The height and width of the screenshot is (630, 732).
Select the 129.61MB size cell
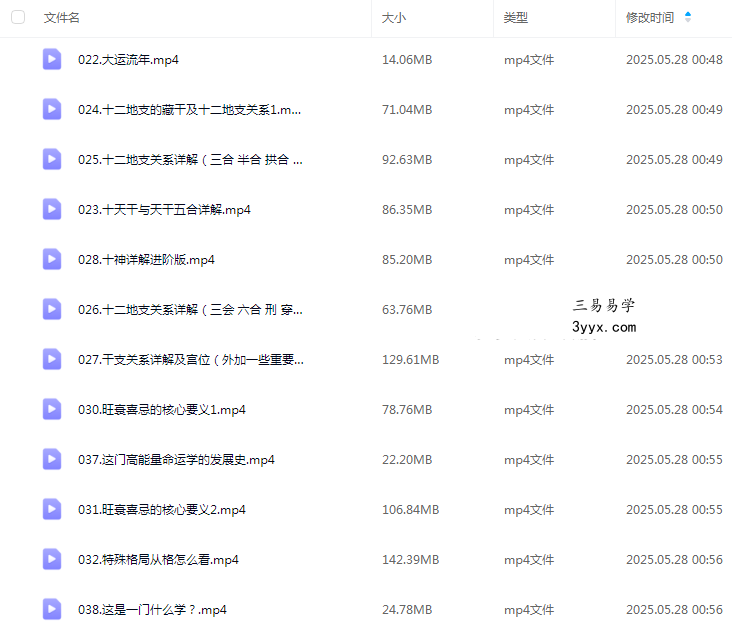pos(411,360)
